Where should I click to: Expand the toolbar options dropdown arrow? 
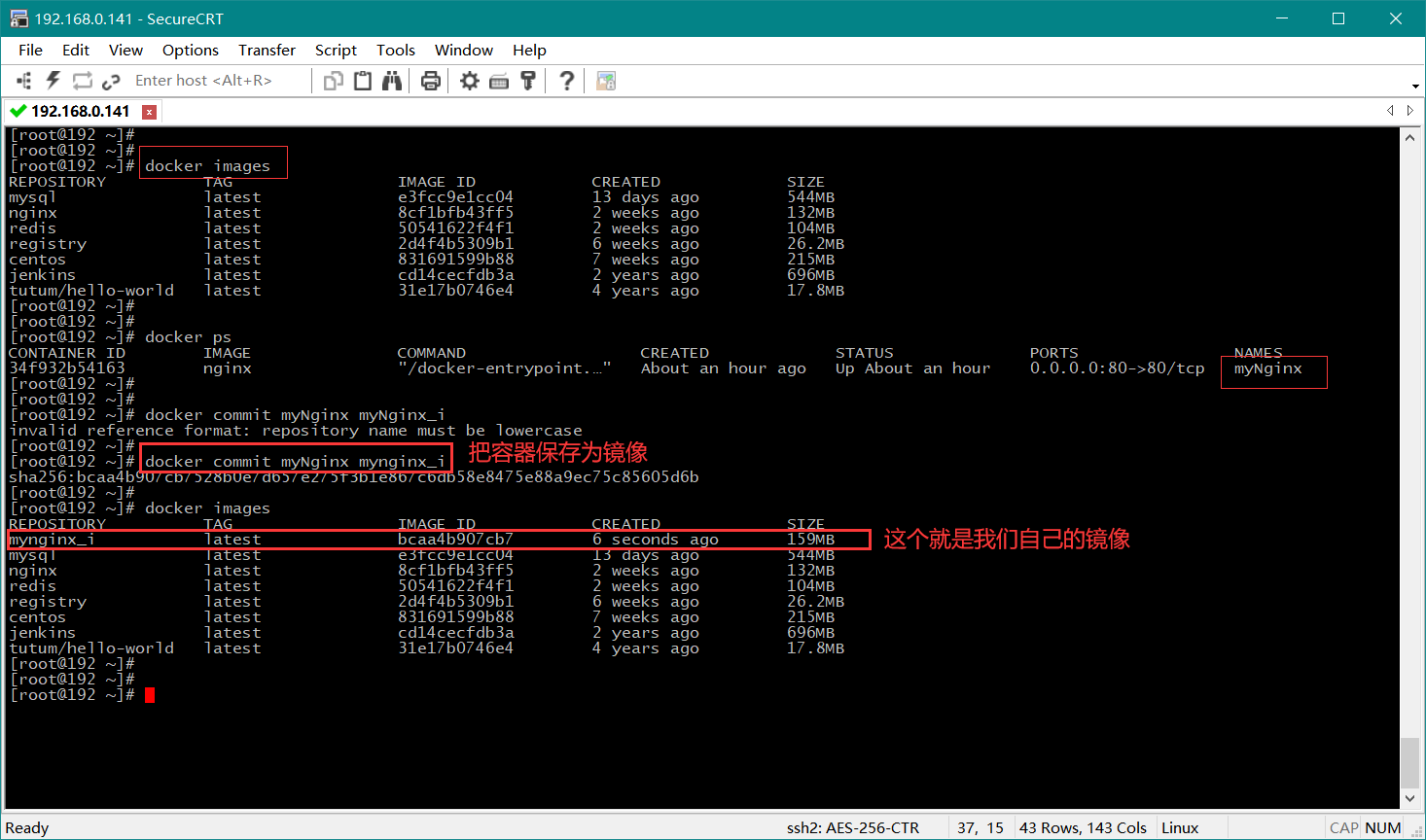click(x=1414, y=87)
